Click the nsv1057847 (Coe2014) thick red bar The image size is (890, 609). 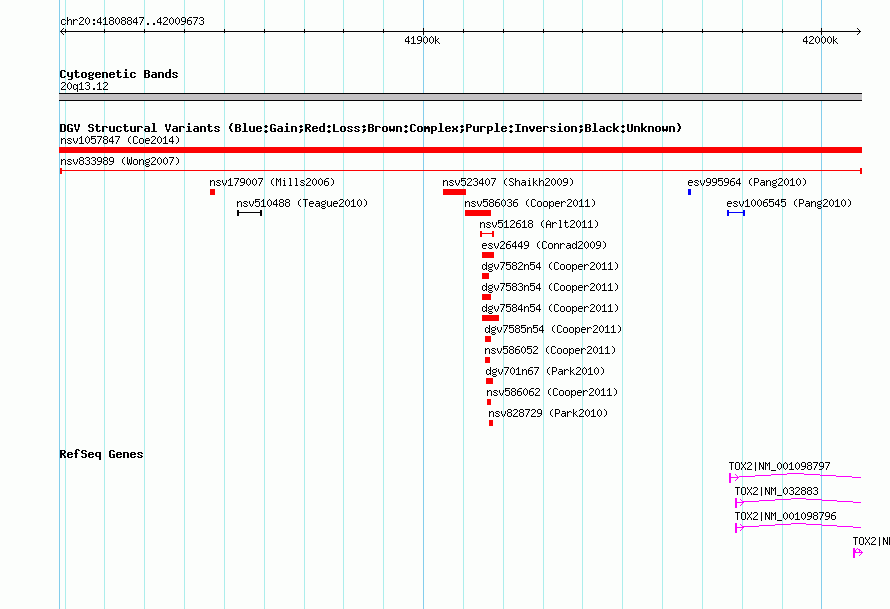pyautogui.click(x=460, y=150)
